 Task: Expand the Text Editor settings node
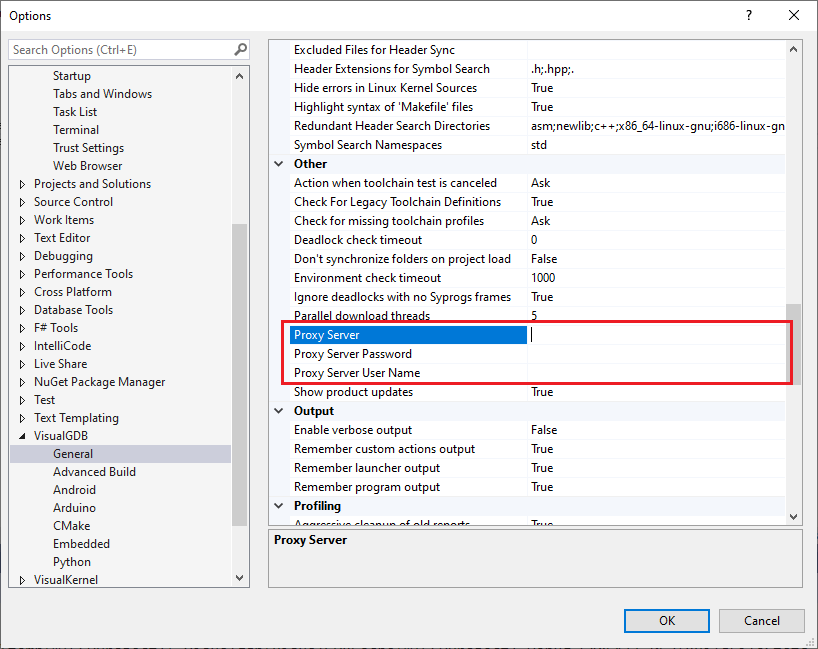21,237
